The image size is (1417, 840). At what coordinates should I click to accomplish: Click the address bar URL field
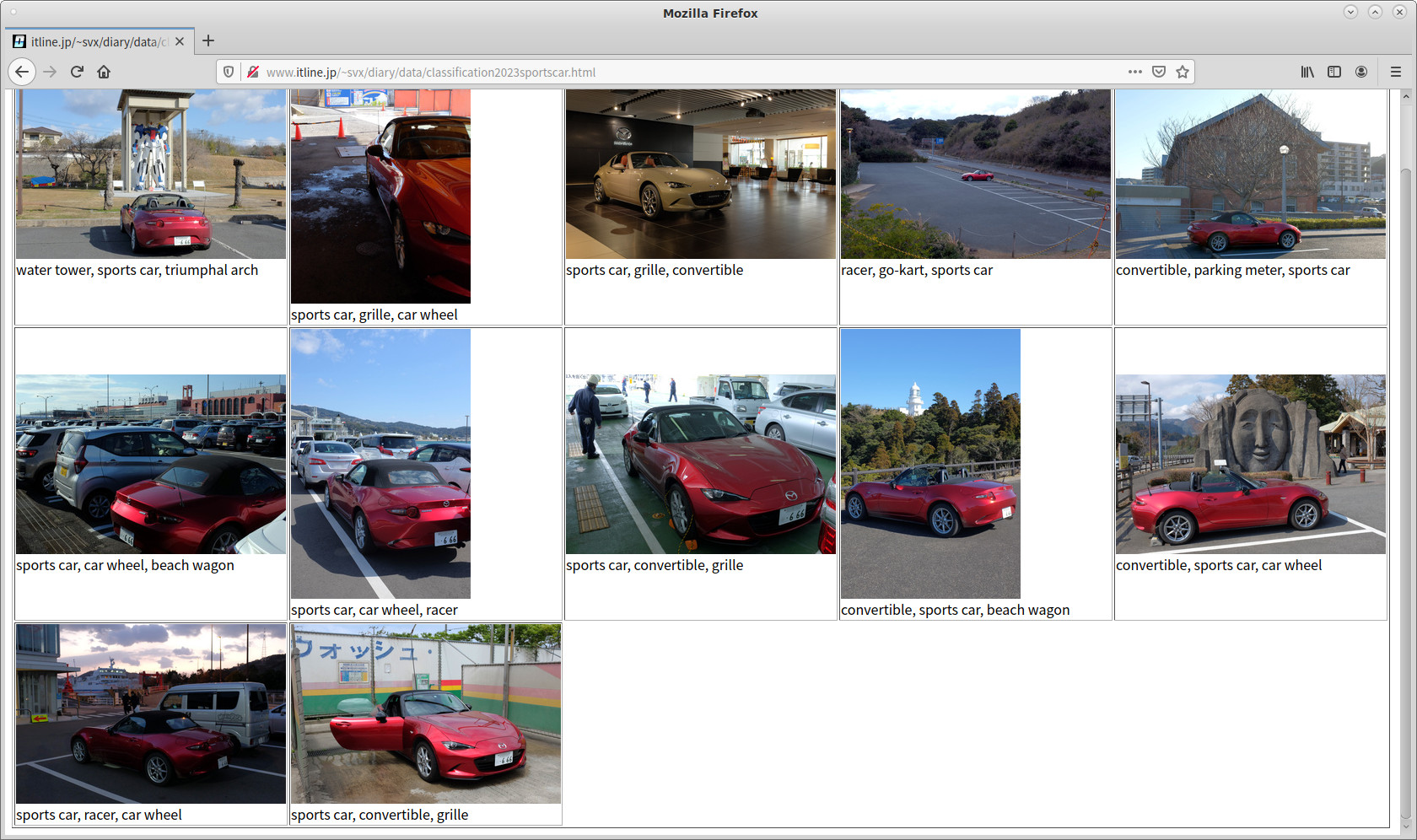click(x=675, y=73)
